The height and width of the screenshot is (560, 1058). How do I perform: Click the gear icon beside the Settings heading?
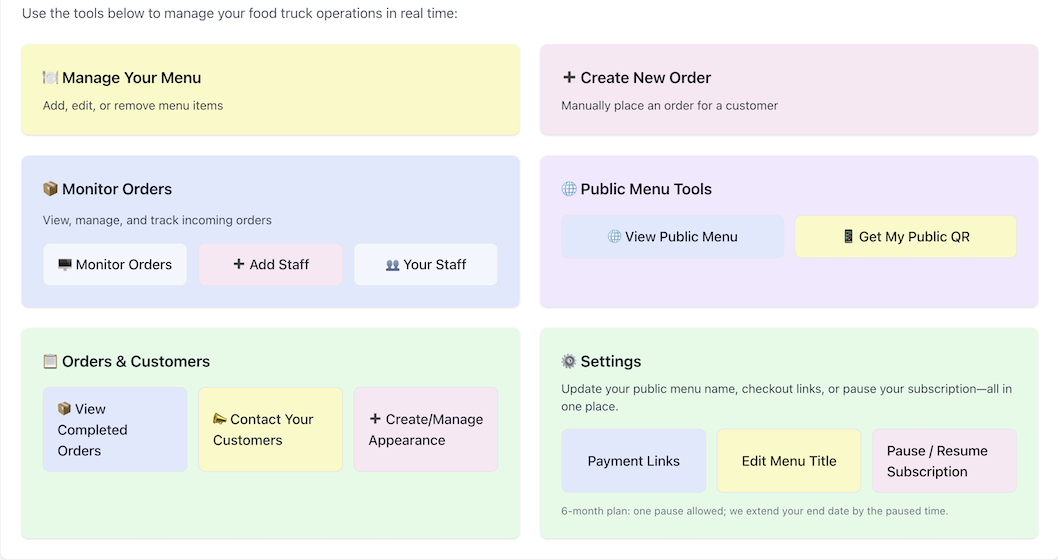coord(569,361)
